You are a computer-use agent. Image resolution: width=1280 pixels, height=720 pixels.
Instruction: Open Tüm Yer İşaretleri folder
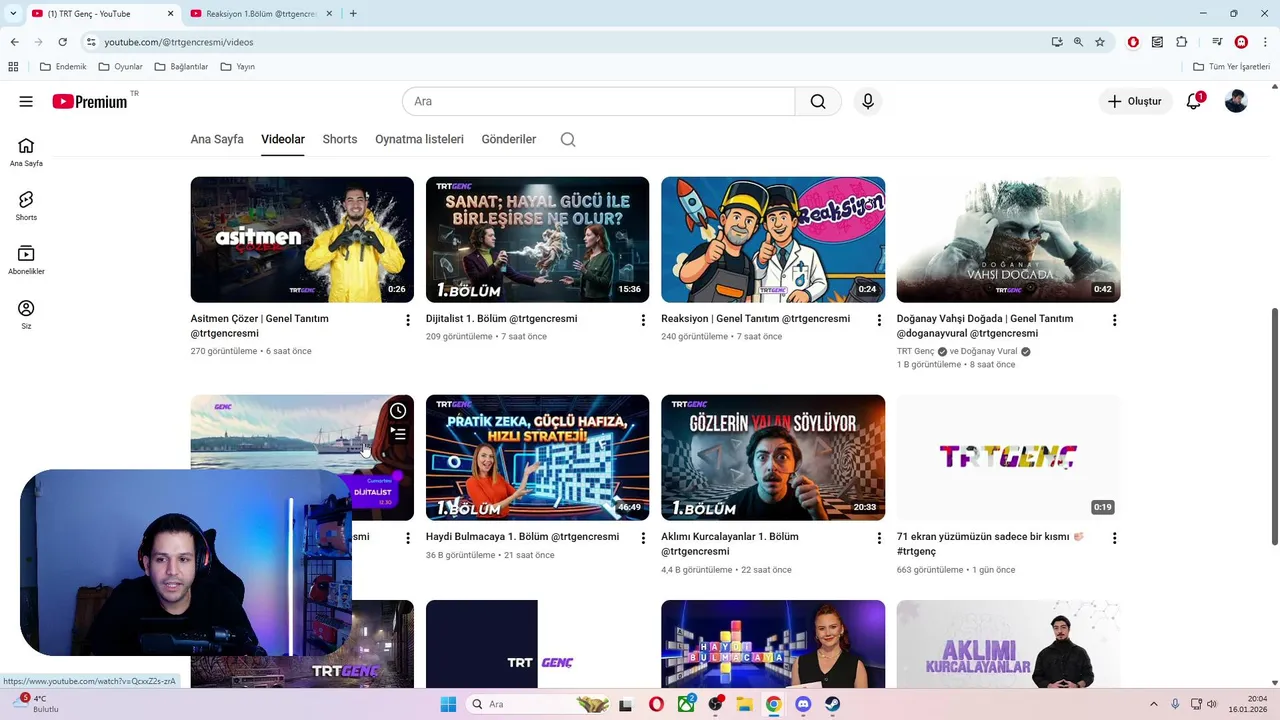pos(1232,67)
